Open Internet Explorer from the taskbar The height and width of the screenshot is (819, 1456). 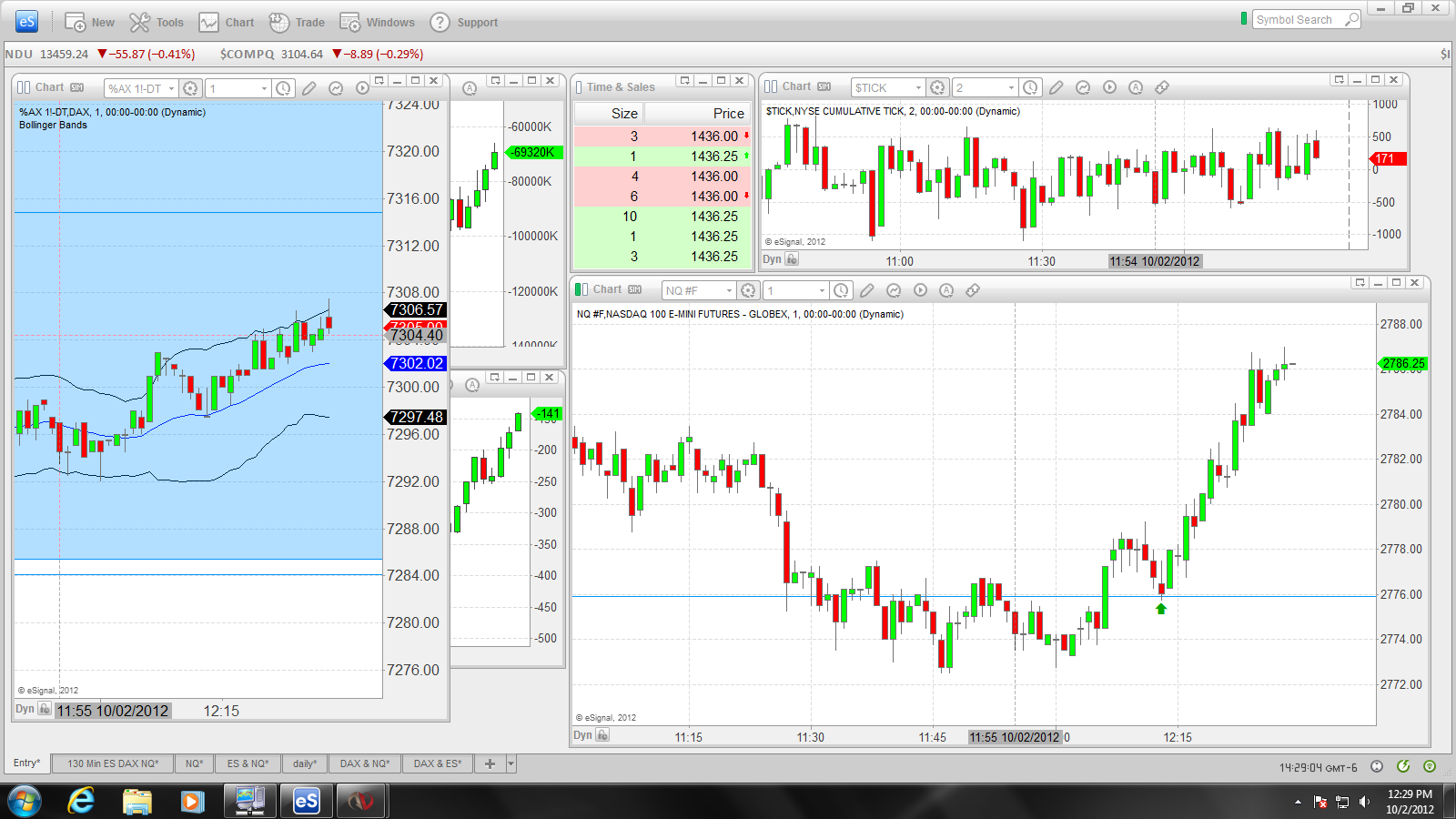81,801
